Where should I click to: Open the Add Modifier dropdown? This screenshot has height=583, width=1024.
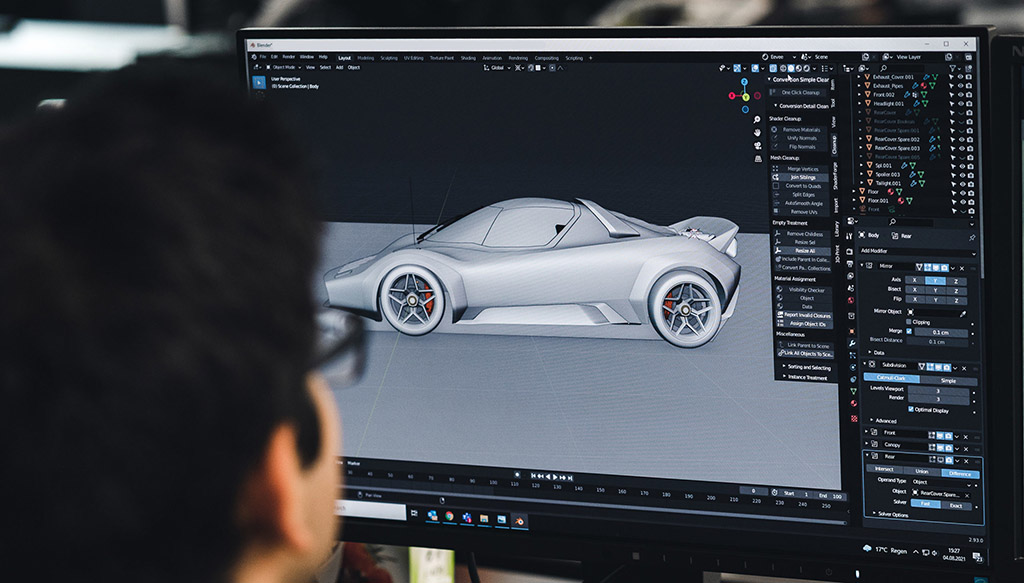tap(918, 251)
